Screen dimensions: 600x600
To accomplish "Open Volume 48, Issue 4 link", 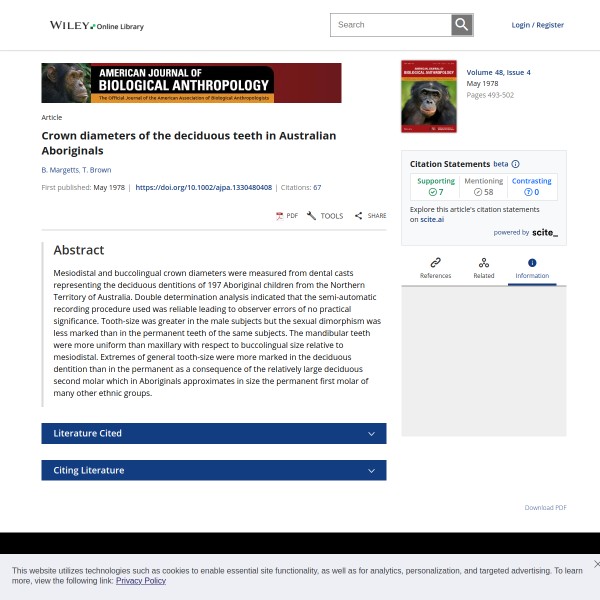I will (x=498, y=72).
